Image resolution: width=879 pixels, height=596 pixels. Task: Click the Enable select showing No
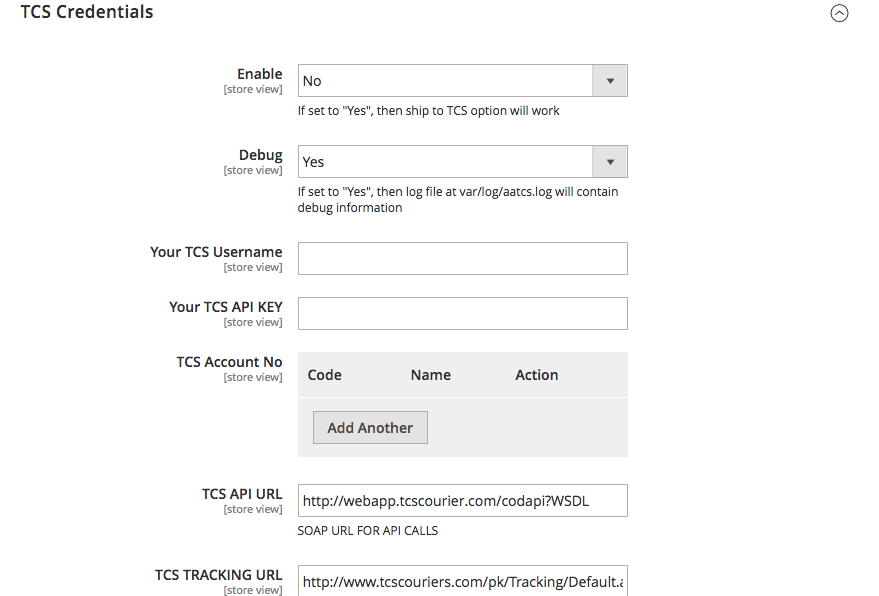click(462, 81)
